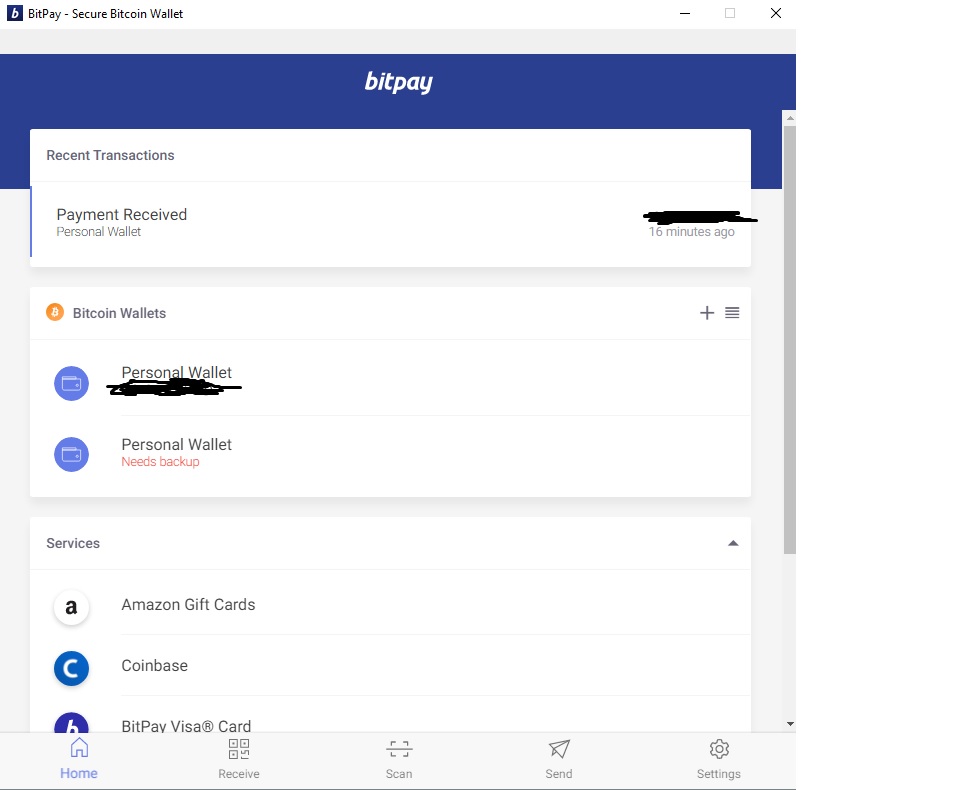Screen dimensions: 960x790
Task: Click the Amazon Gift Cards icon
Action: (72, 607)
